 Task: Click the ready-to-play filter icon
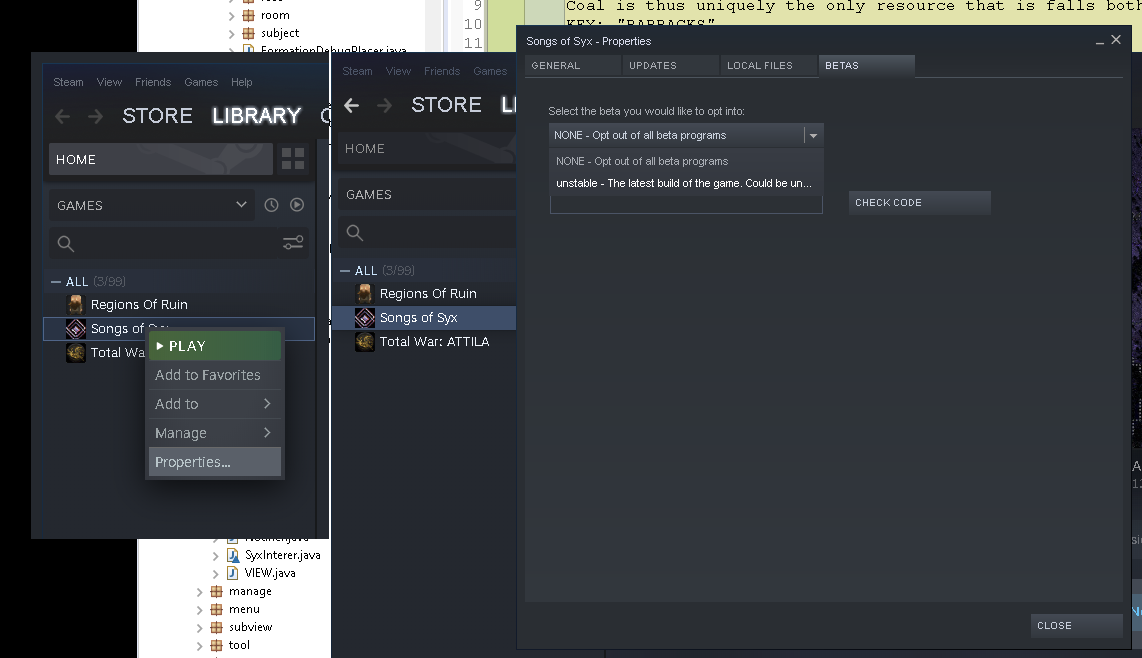point(297,205)
